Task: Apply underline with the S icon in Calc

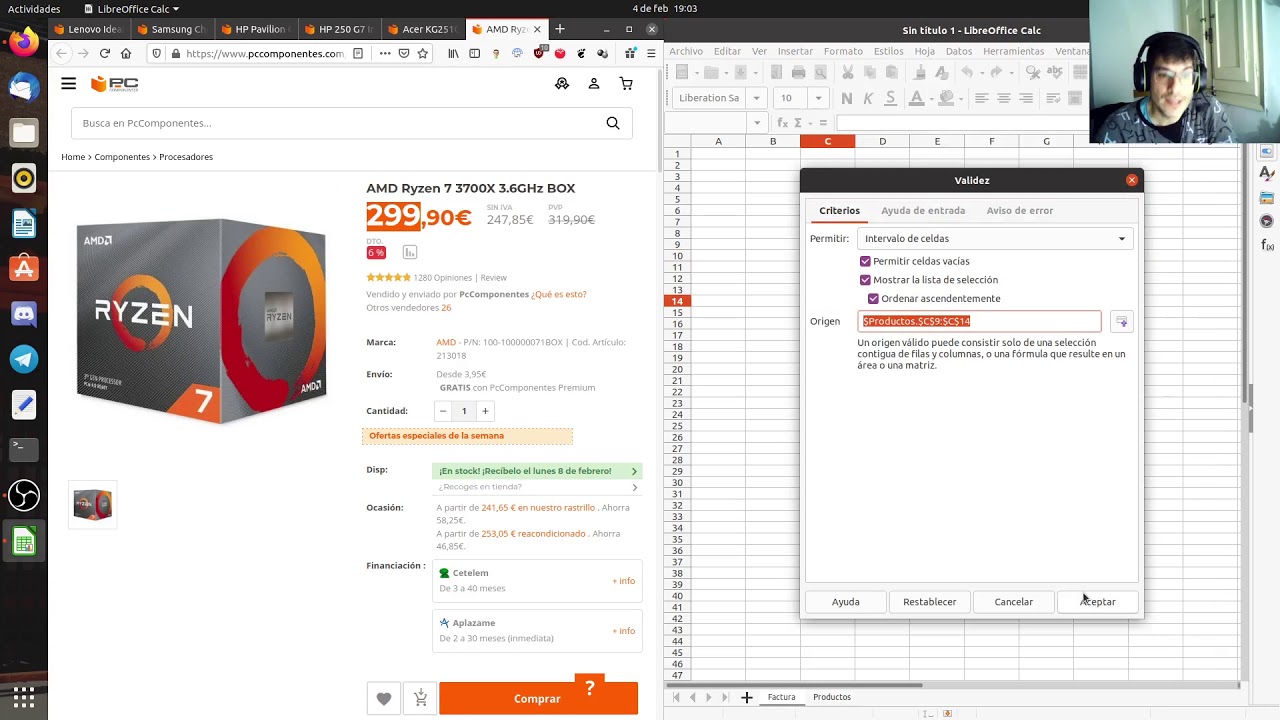Action: pyautogui.click(x=889, y=98)
